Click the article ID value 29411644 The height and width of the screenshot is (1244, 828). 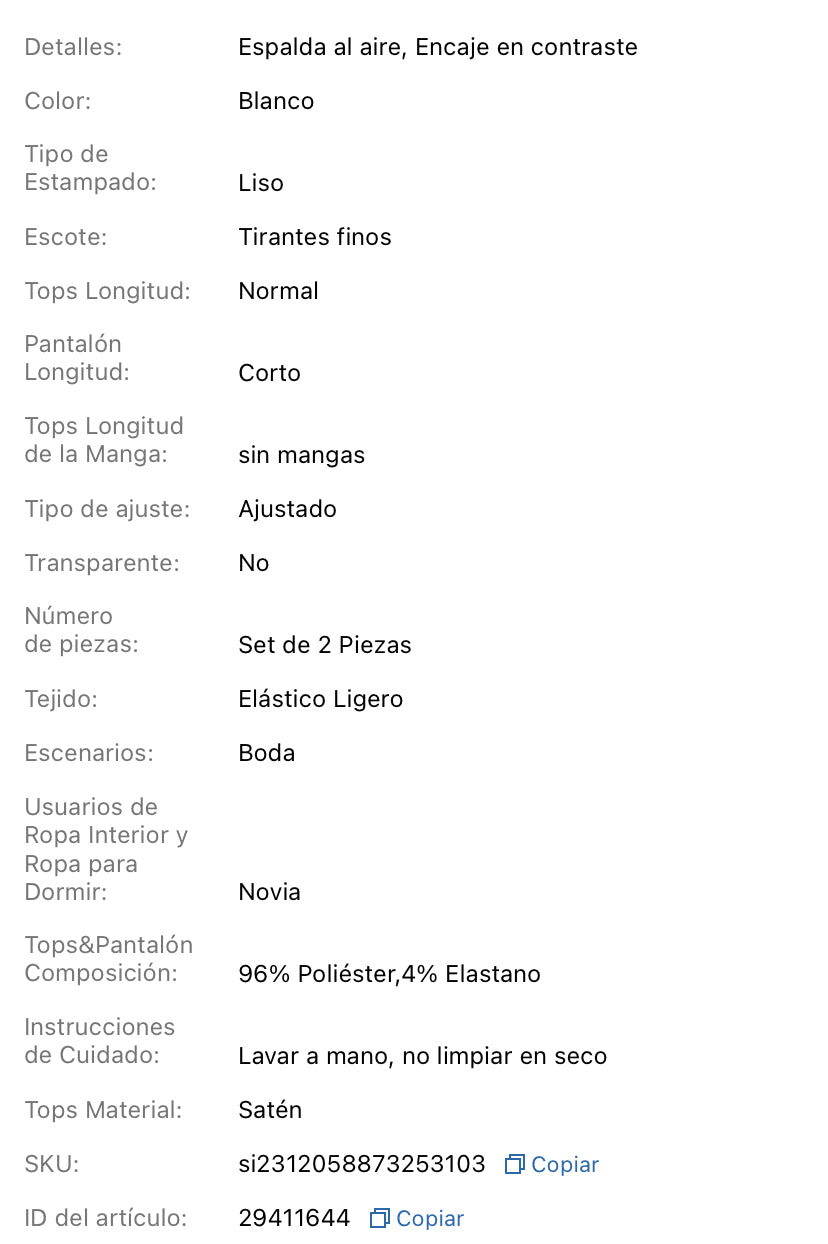pyautogui.click(x=294, y=1218)
